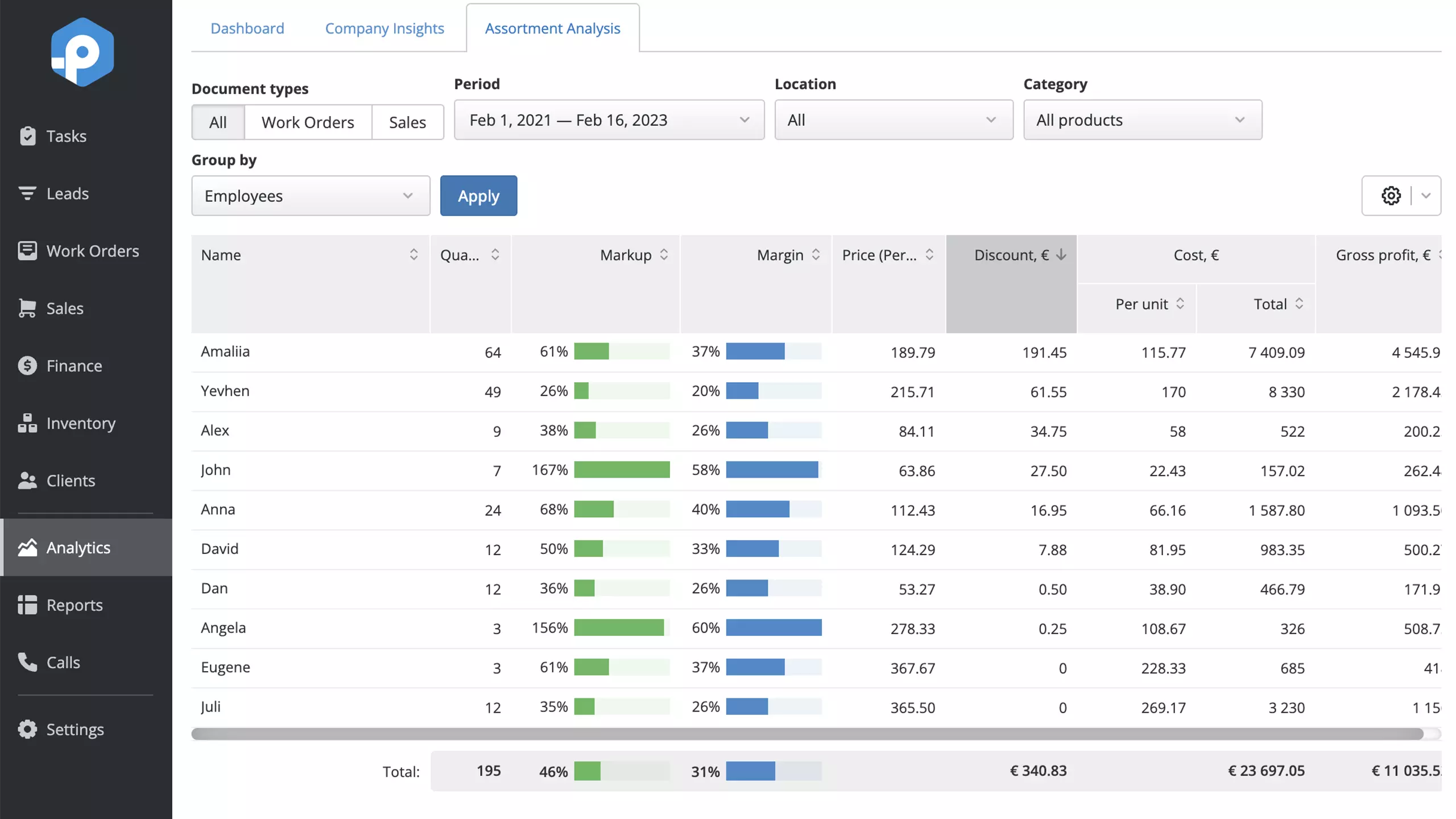
Task: Click the Gross profit, € column header
Action: click(1383, 255)
